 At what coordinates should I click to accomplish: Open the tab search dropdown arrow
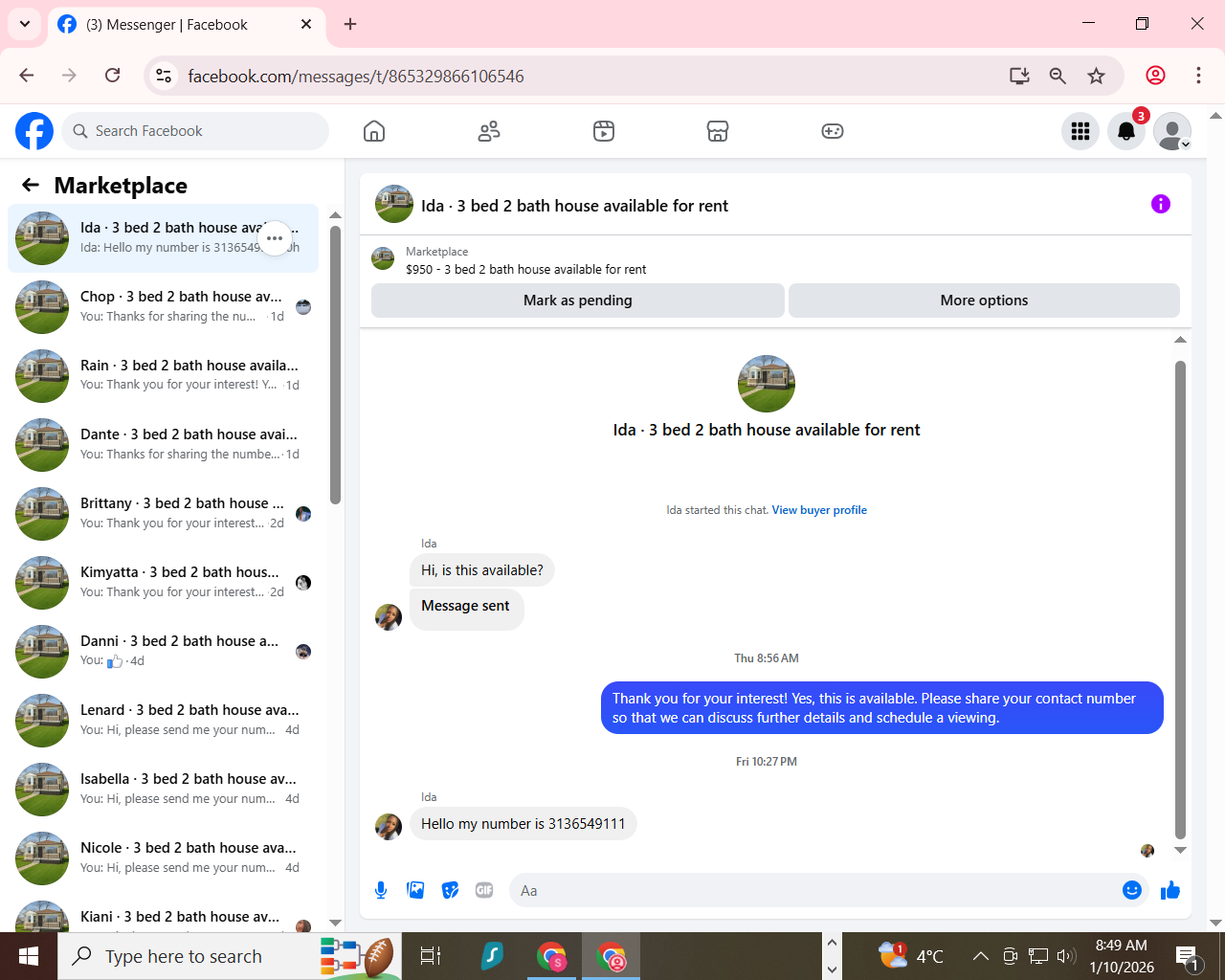[25, 24]
